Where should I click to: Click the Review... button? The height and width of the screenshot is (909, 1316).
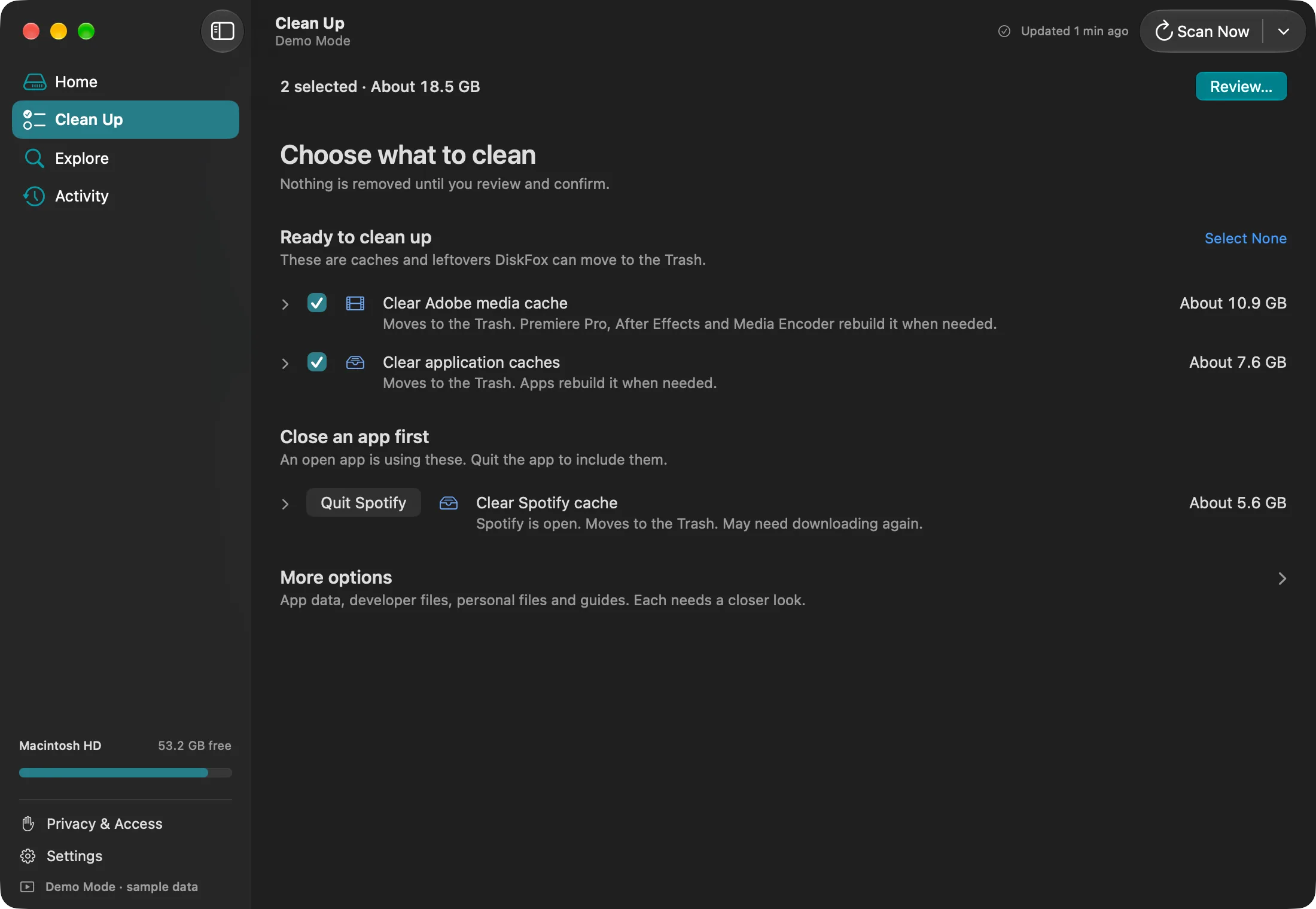coord(1241,87)
